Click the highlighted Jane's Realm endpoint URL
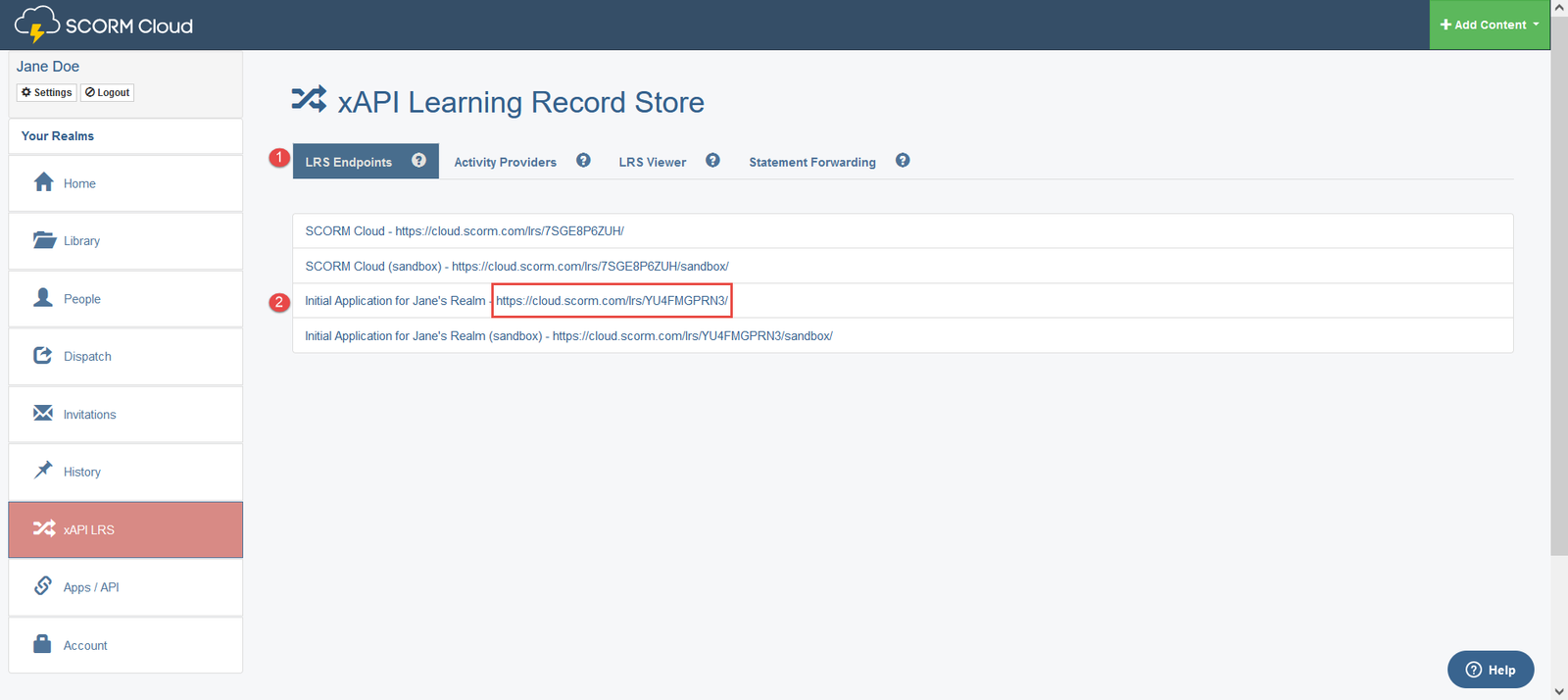The image size is (1568, 700). pos(612,301)
